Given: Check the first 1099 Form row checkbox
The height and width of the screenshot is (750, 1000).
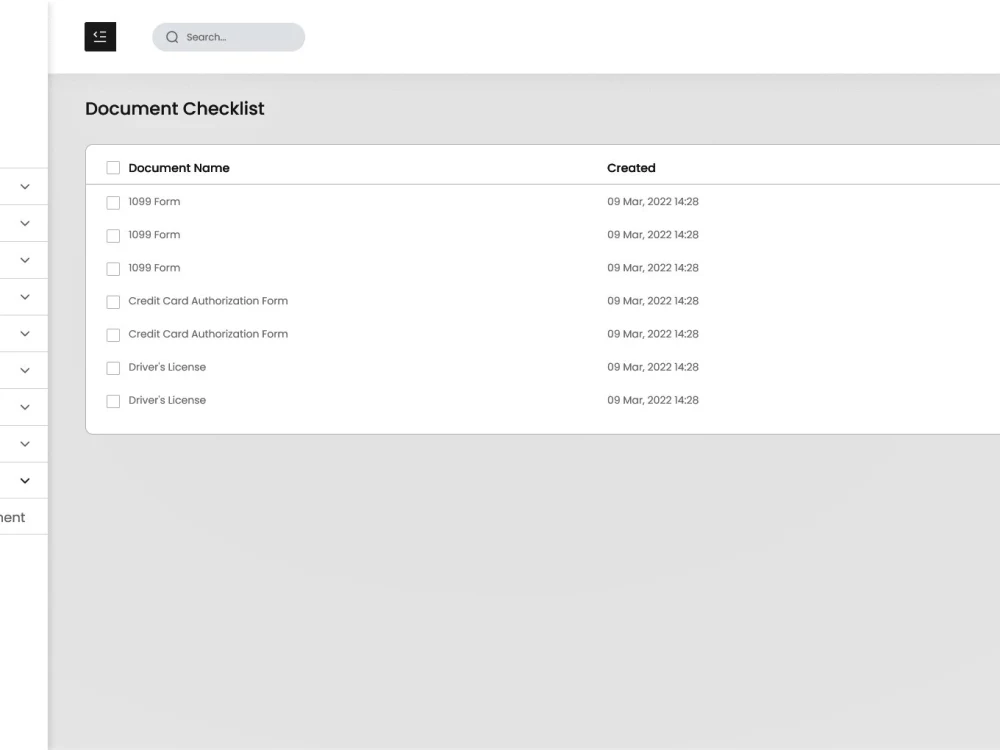Looking at the screenshot, I should click(113, 203).
